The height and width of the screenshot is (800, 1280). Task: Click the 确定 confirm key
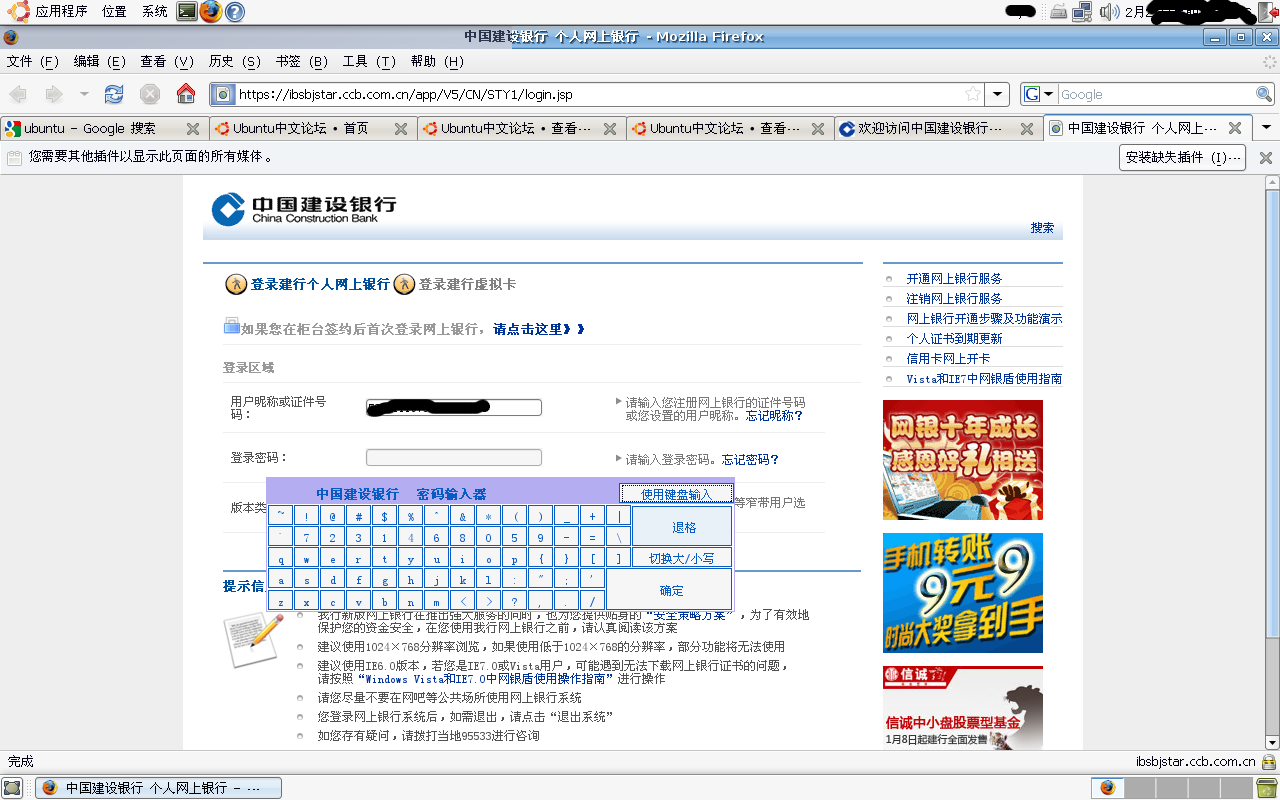pos(671,590)
